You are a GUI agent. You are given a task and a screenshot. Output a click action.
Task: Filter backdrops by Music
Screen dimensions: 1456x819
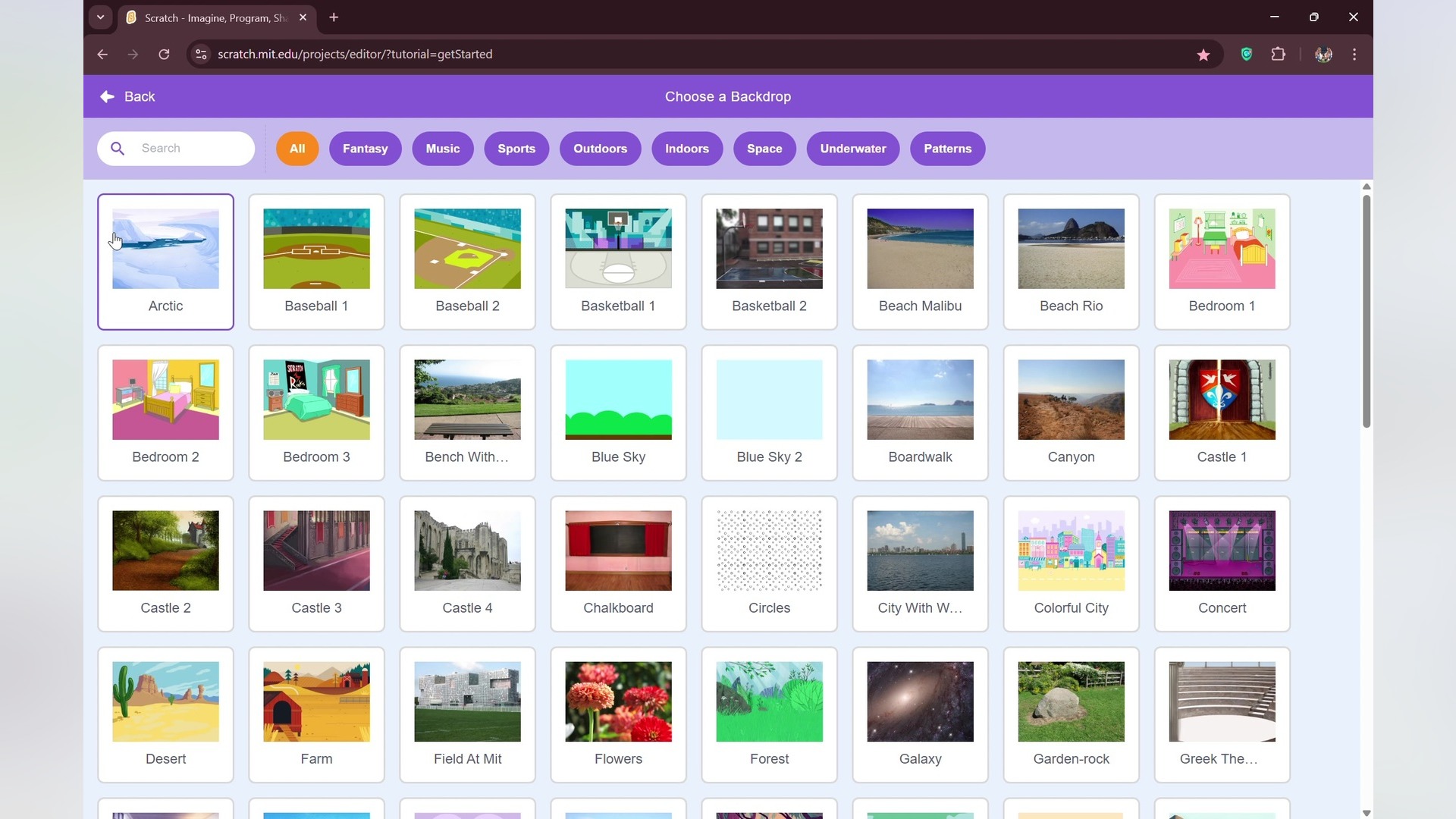(443, 149)
